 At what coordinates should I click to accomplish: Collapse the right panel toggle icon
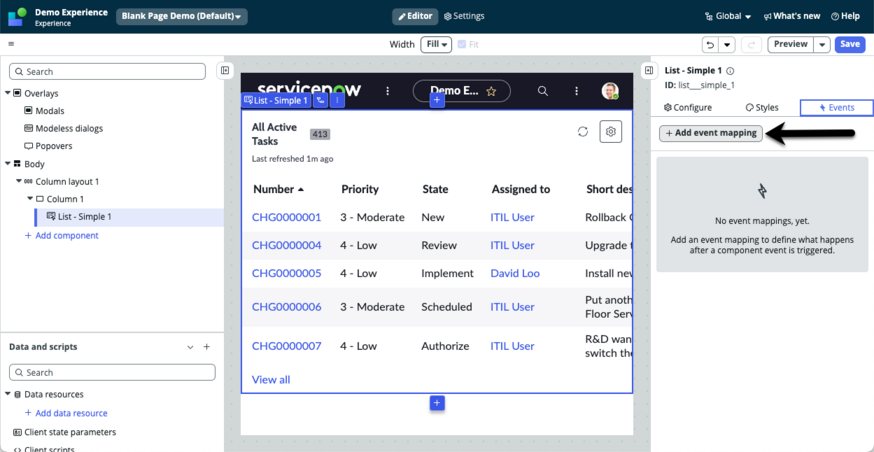pyautogui.click(x=648, y=70)
